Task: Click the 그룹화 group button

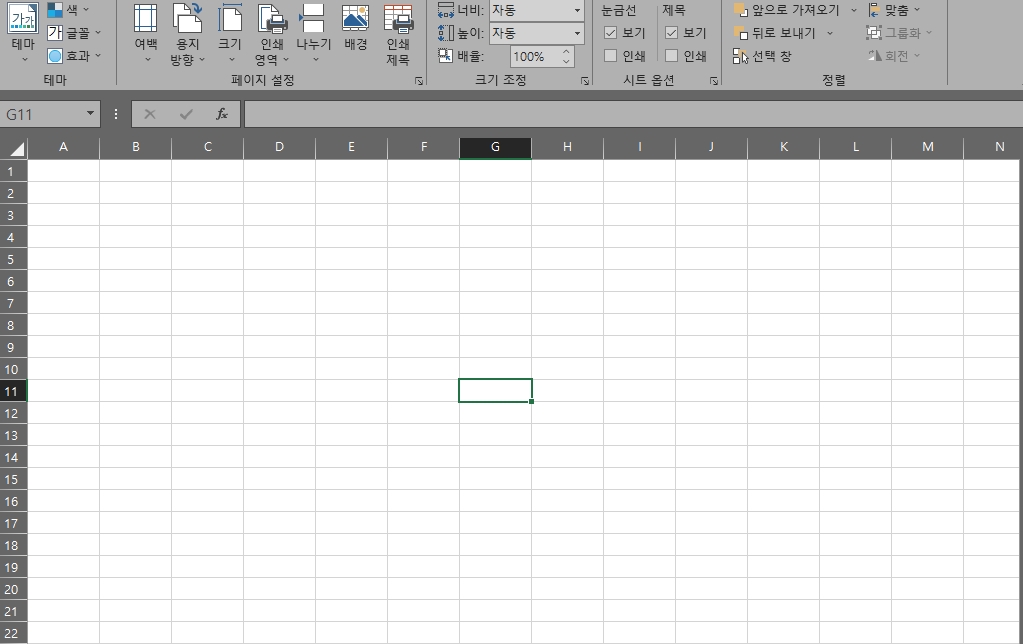Action: (x=899, y=33)
